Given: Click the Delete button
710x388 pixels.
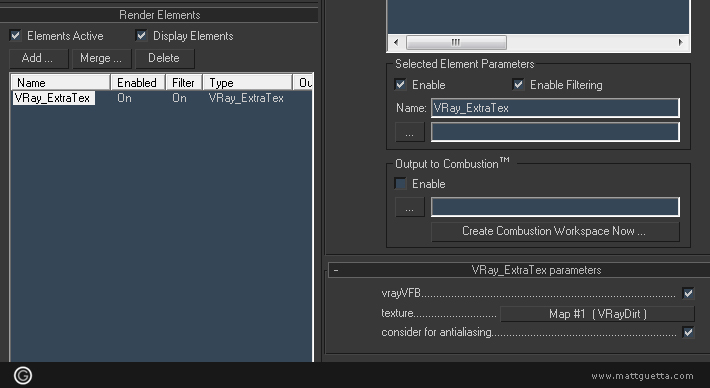Looking at the screenshot, I should pyautogui.click(x=164, y=58).
